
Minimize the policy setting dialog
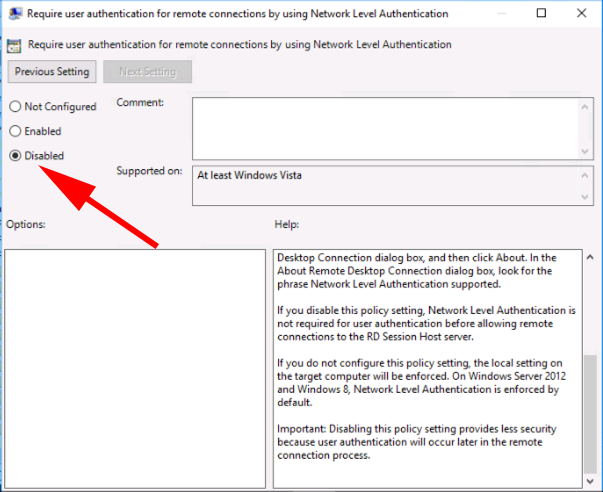point(501,13)
